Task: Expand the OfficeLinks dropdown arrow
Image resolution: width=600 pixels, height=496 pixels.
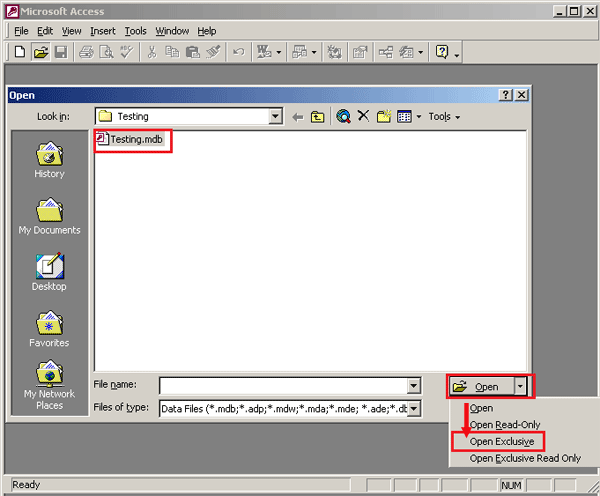Action: [x=279, y=52]
